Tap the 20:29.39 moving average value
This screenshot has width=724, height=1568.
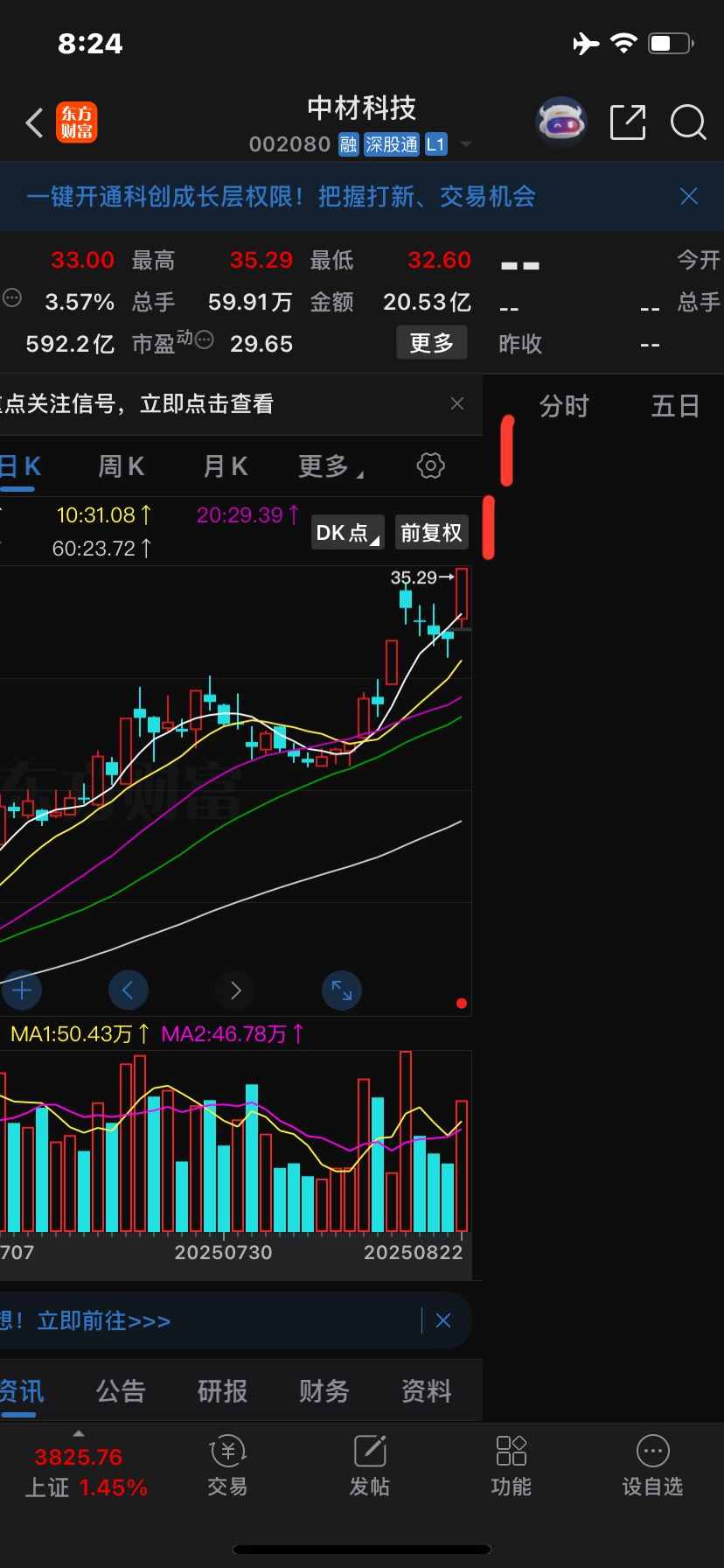coord(248,515)
